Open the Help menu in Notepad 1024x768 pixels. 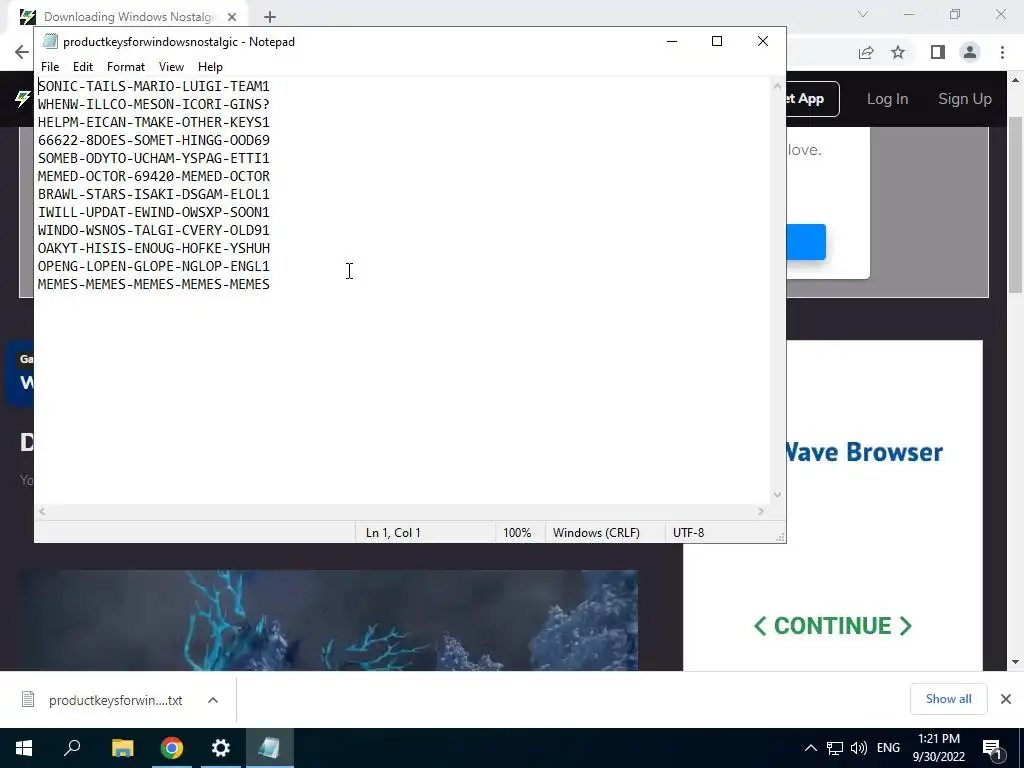click(210, 67)
